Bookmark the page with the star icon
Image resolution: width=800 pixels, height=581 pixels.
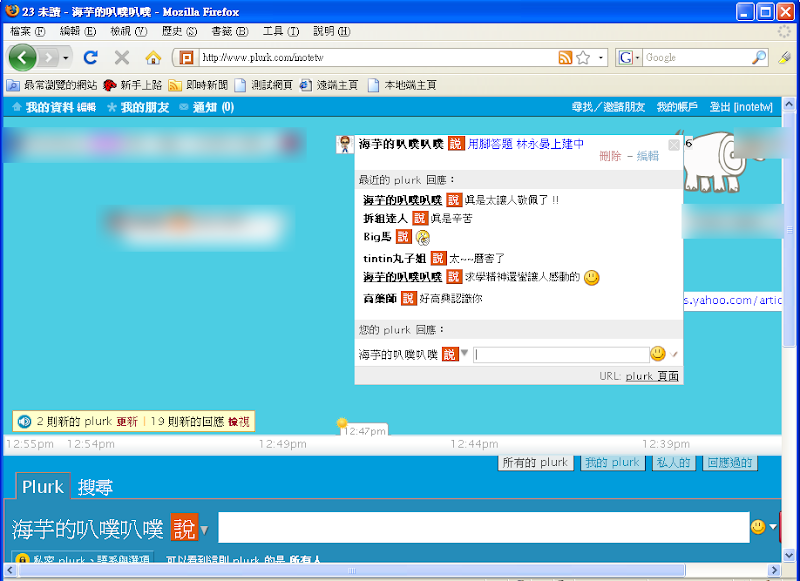tap(583, 58)
